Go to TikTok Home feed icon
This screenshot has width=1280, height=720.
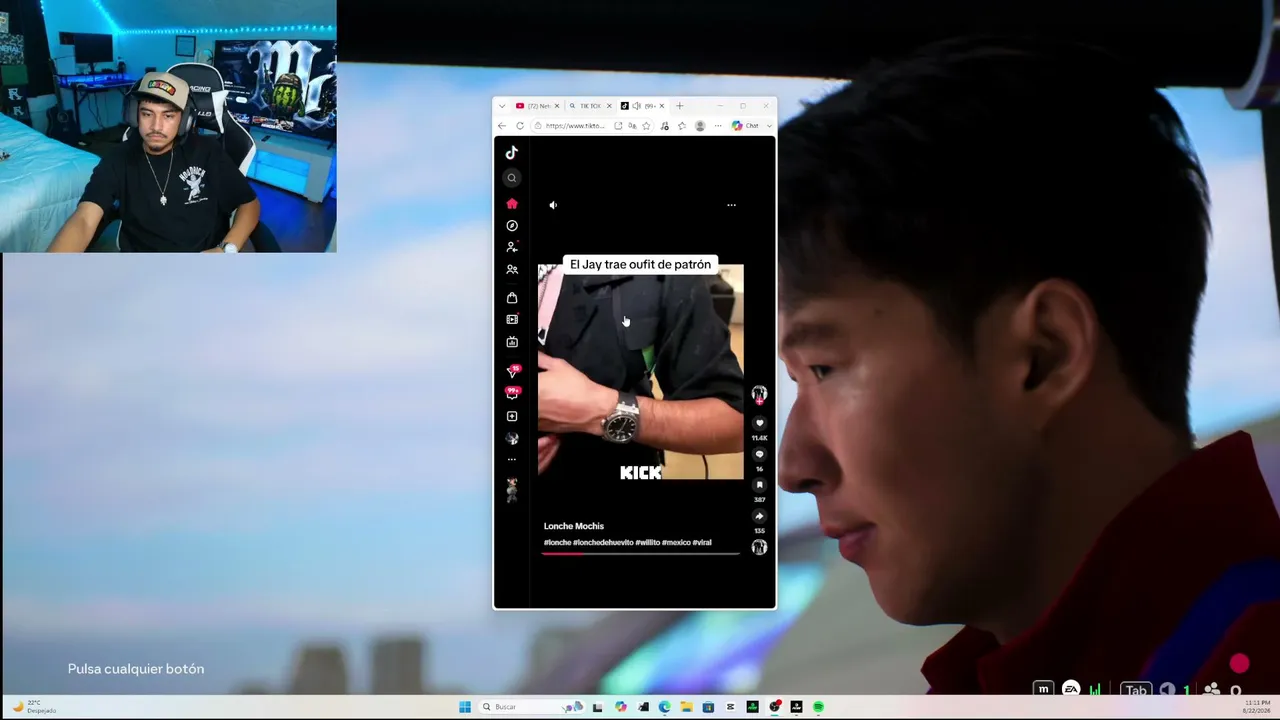512,204
